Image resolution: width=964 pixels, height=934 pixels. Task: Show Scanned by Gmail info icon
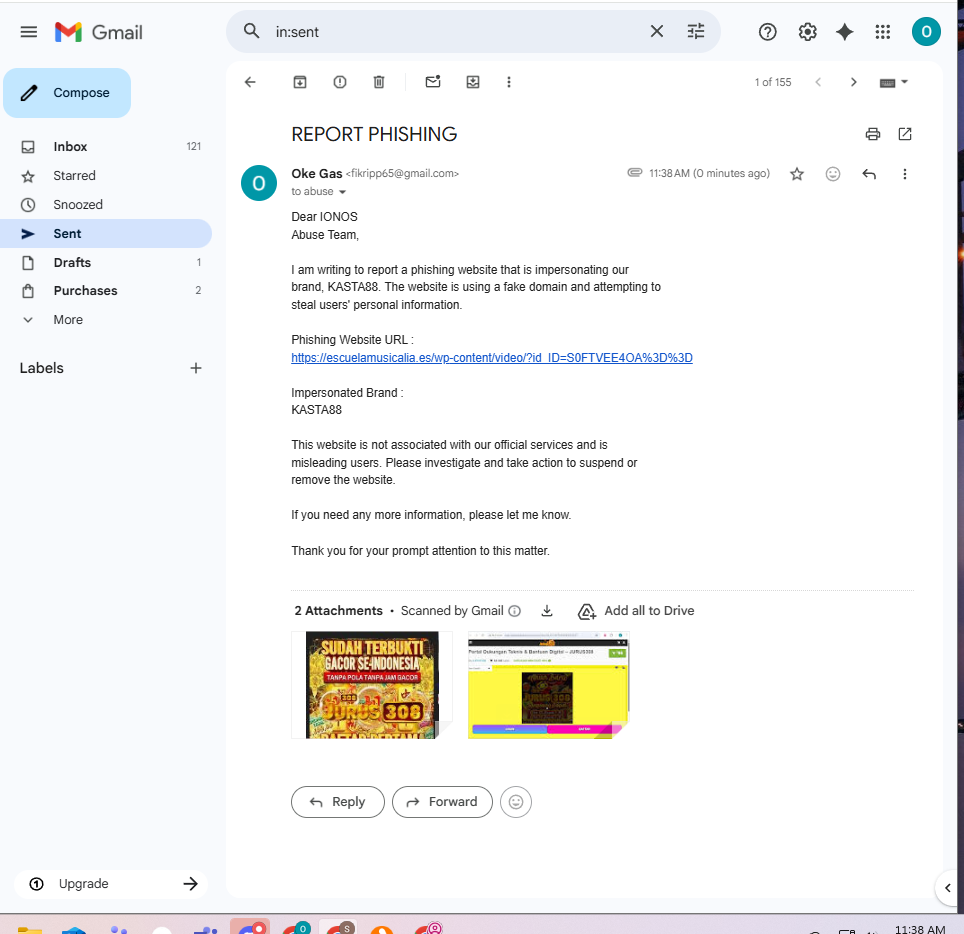click(x=515, y=611)
